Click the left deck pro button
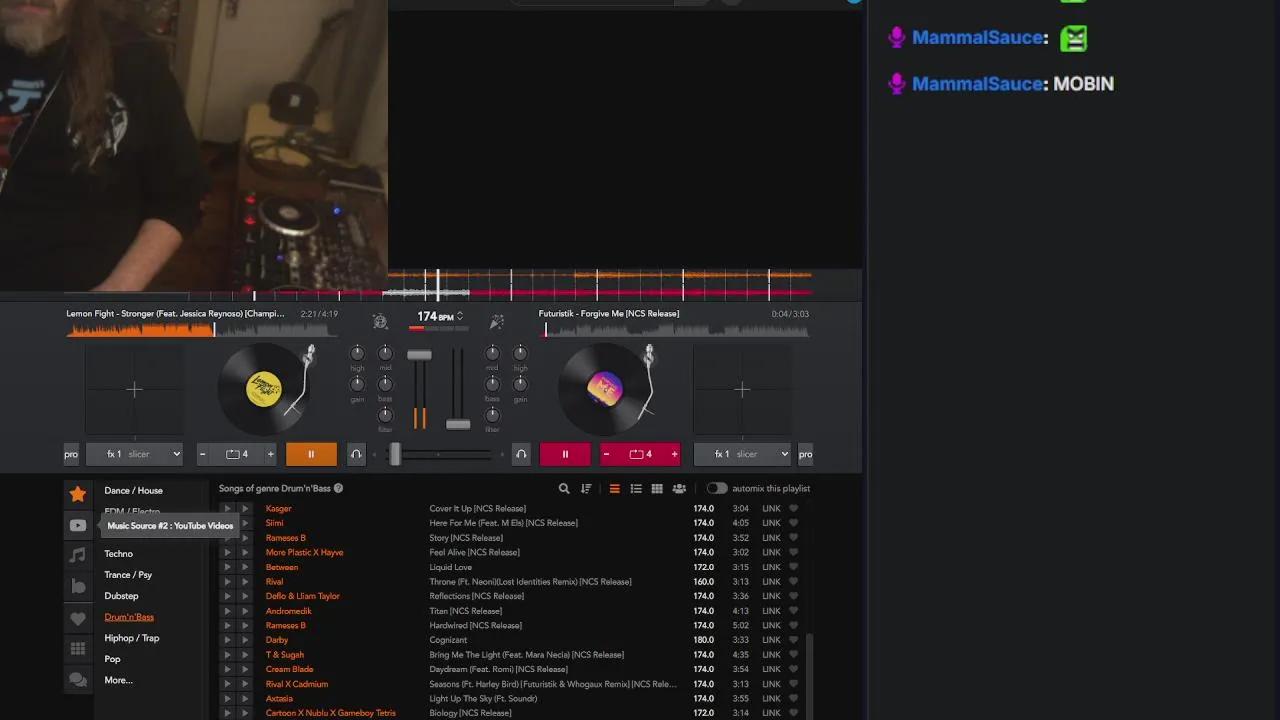 coord(71,454)
